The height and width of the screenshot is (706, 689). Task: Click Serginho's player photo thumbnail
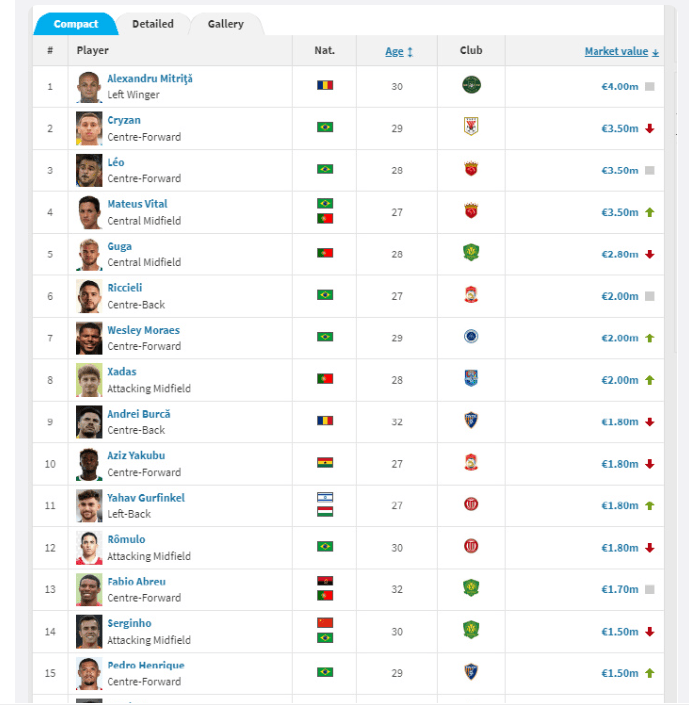89,631
